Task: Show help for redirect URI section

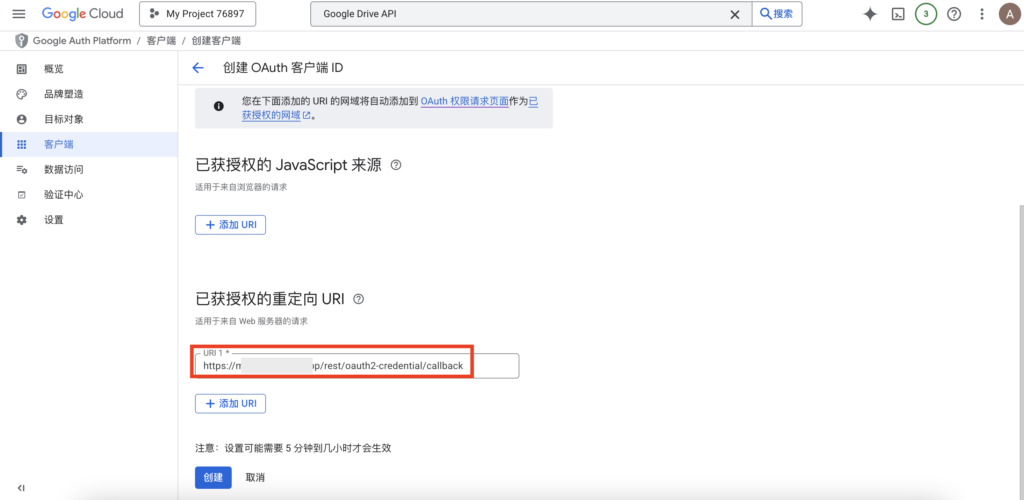Action: point(359,299)
